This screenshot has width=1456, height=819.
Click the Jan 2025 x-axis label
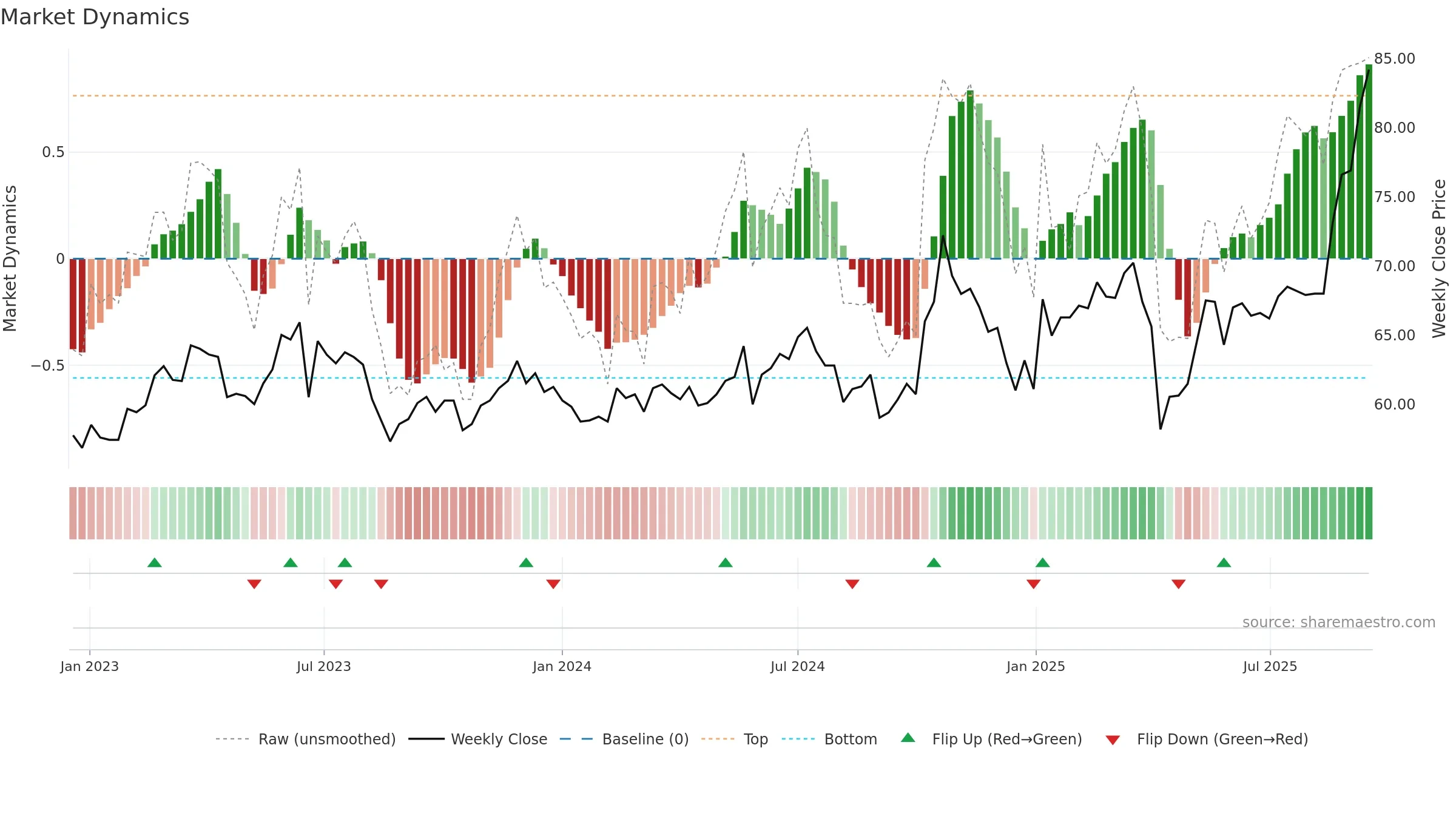tap(1036, 666)
